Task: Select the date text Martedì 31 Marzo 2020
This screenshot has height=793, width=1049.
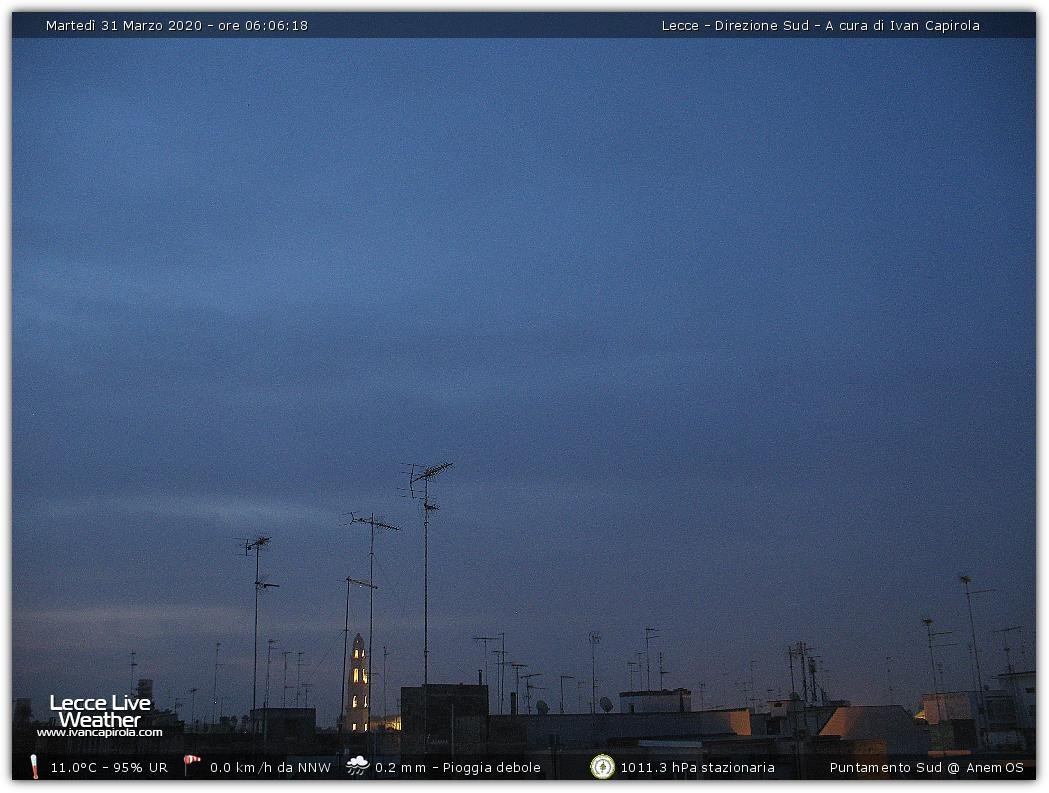Action: click(x=124, y=25)
